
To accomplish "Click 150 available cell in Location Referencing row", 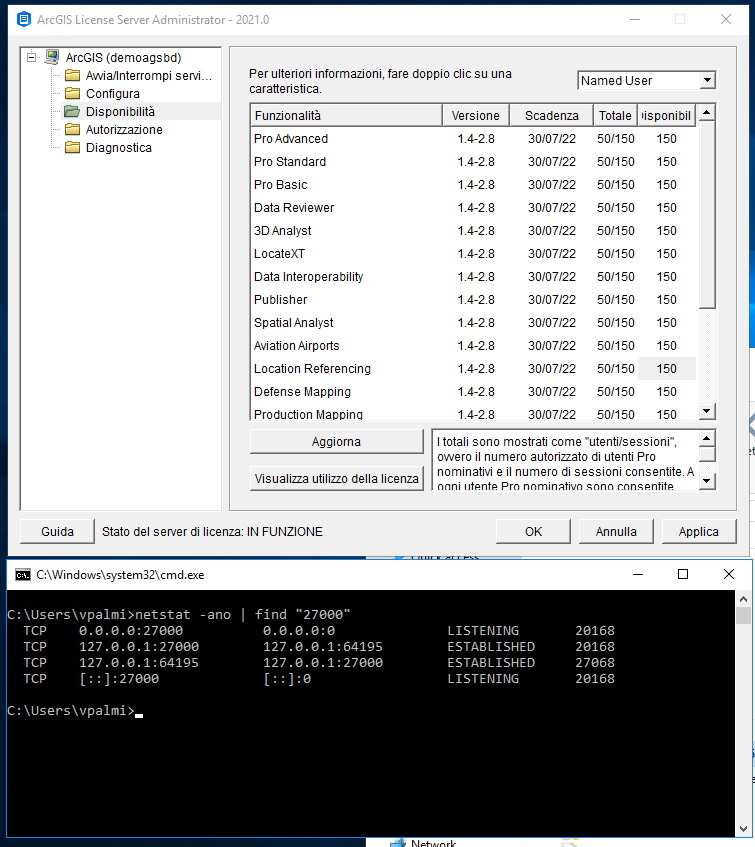I will tap(666, 368).
